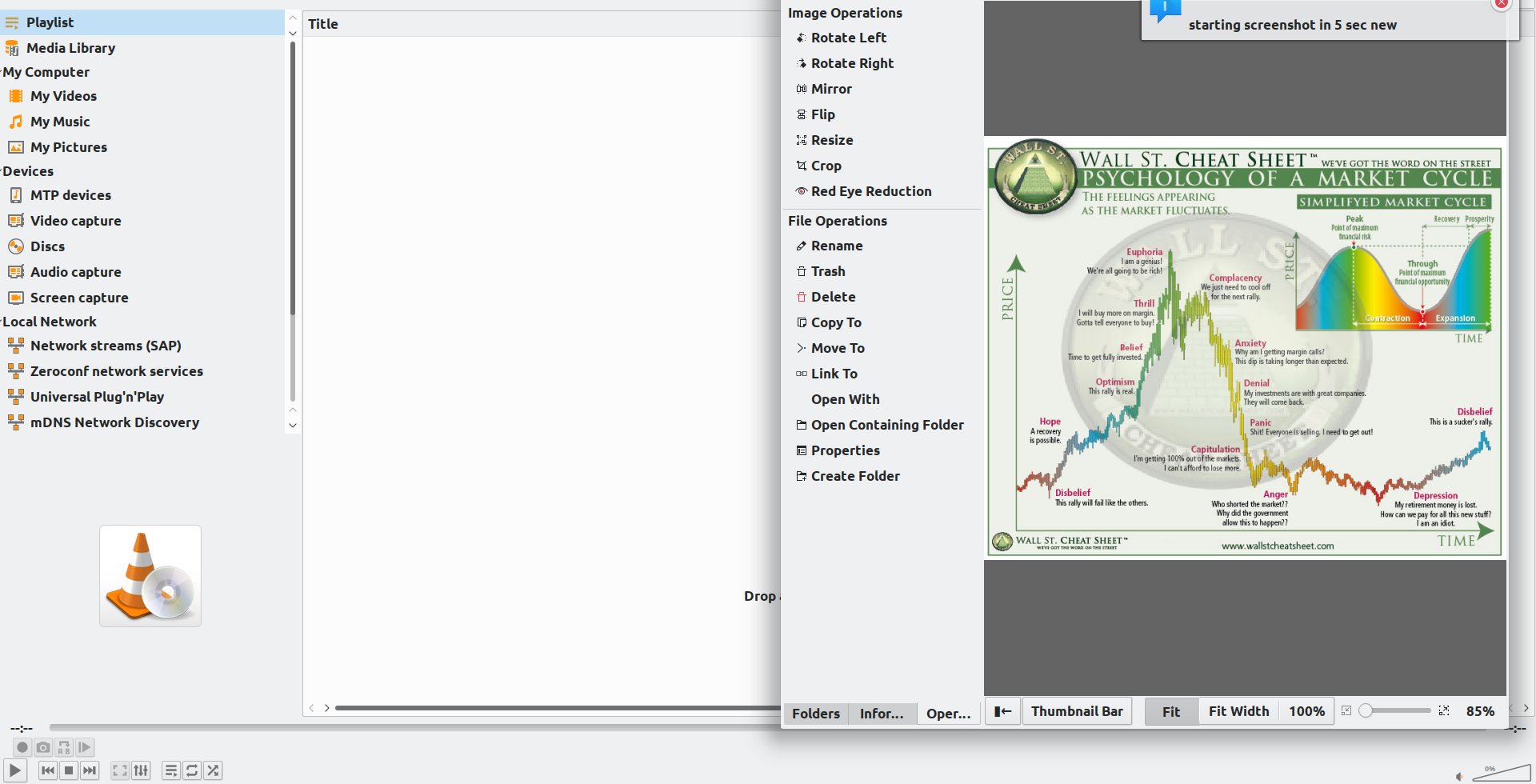Stop playback with the Stop button
Image resolution: width=1536 pixels, height=784 pixels.
69,770
